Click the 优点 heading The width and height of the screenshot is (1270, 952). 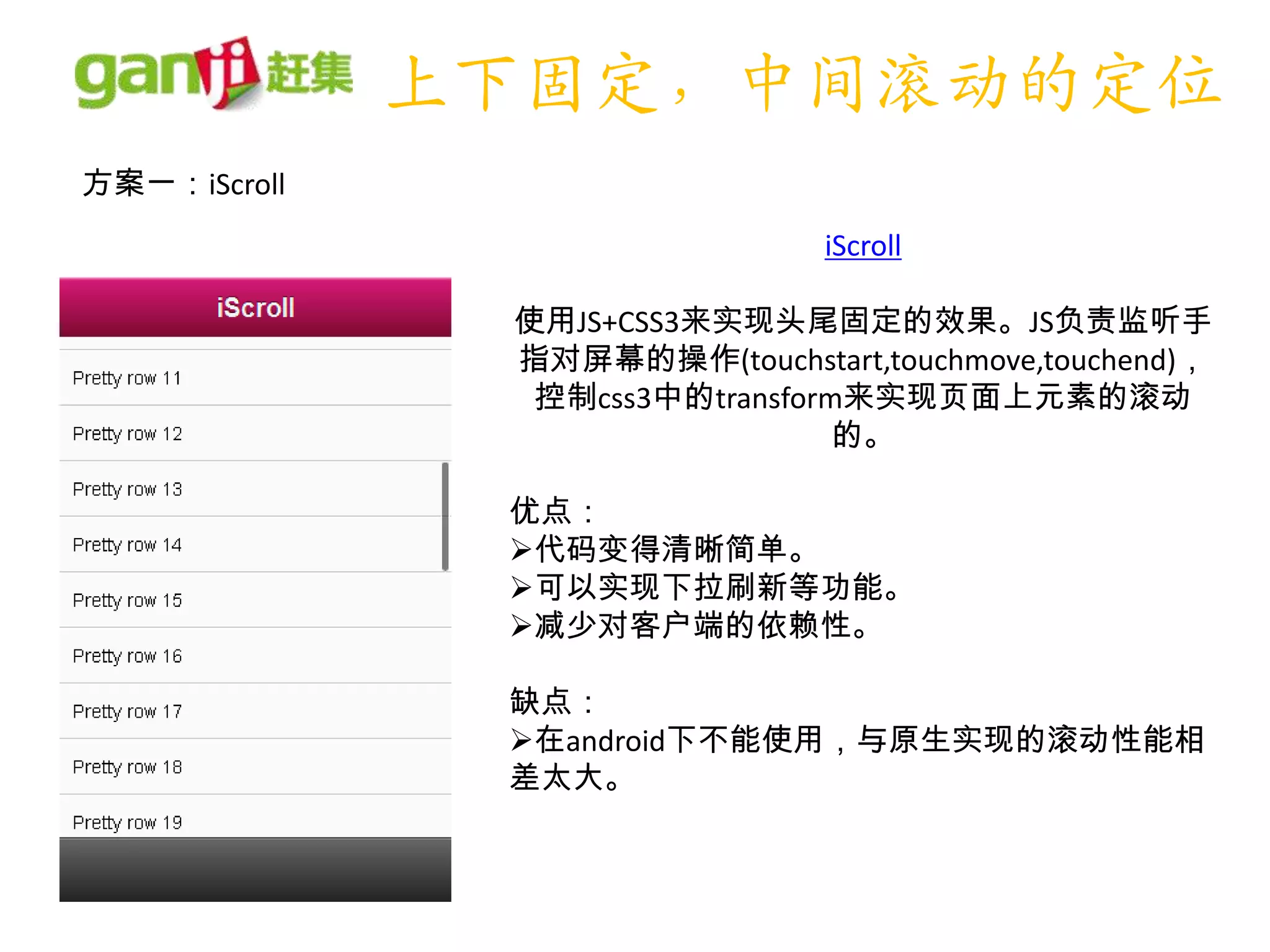[x=552, y=511]
